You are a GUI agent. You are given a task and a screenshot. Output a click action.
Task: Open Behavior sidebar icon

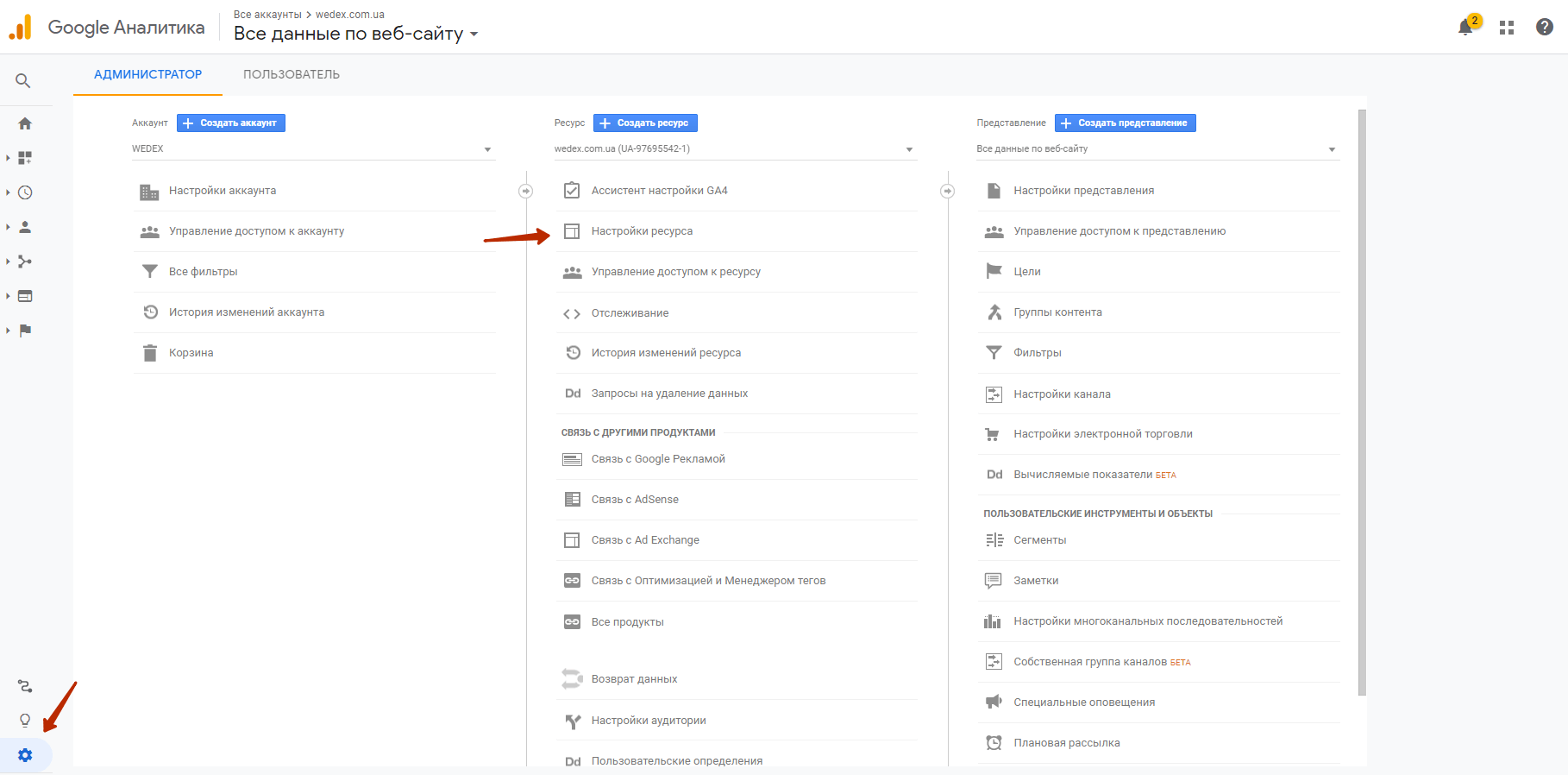click(x=25, y=296)
